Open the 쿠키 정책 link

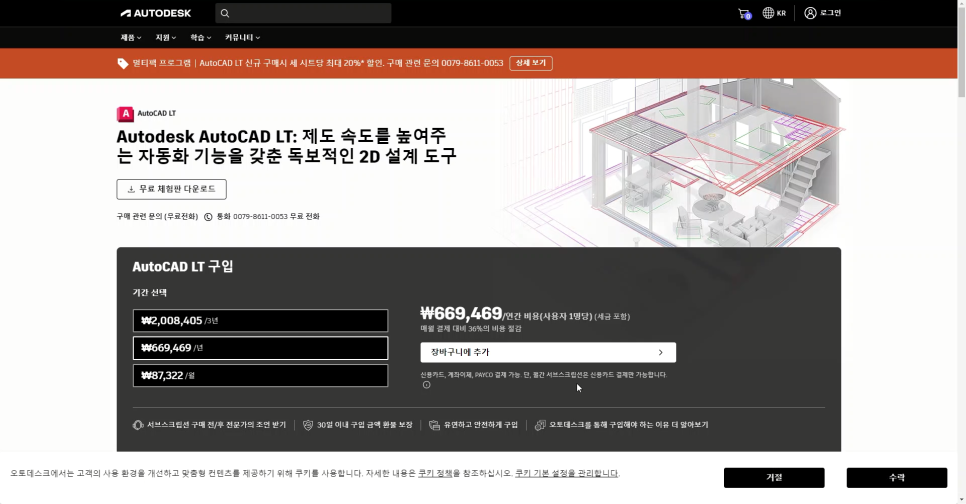coord(435,473)
